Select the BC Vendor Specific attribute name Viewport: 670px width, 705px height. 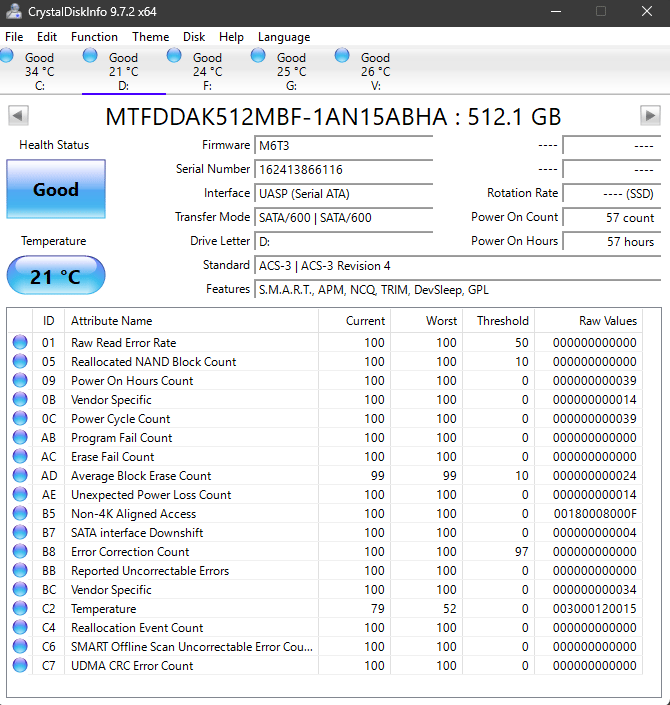pos(111,589)
